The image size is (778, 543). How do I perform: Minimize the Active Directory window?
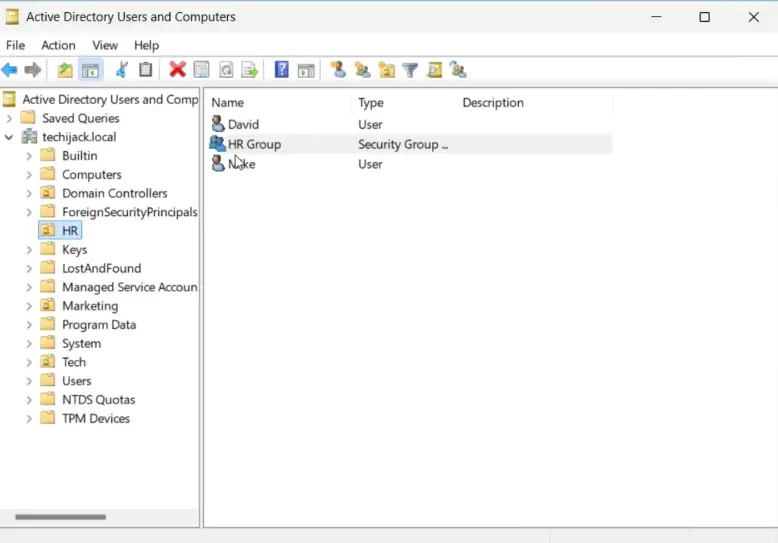tap(656, 17)
